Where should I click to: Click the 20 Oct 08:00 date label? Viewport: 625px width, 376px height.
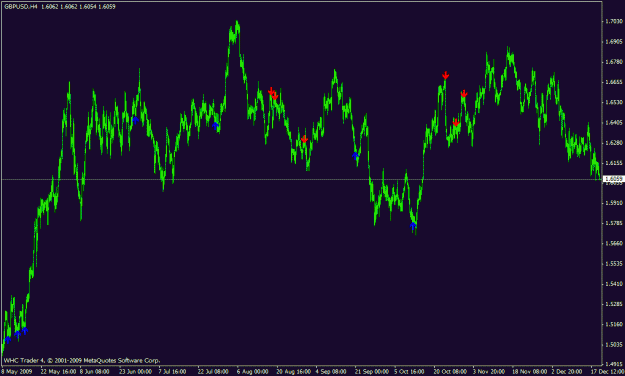tap(450, 372)
